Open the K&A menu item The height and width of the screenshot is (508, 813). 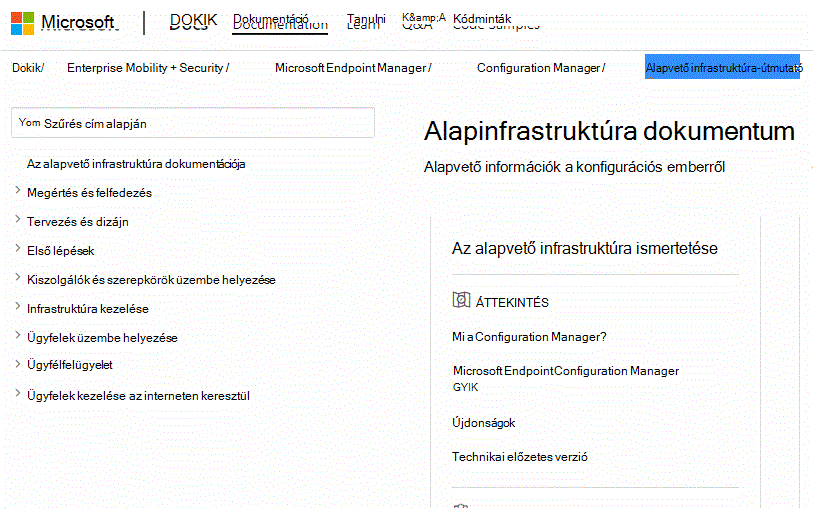click(x=424, y=21)
